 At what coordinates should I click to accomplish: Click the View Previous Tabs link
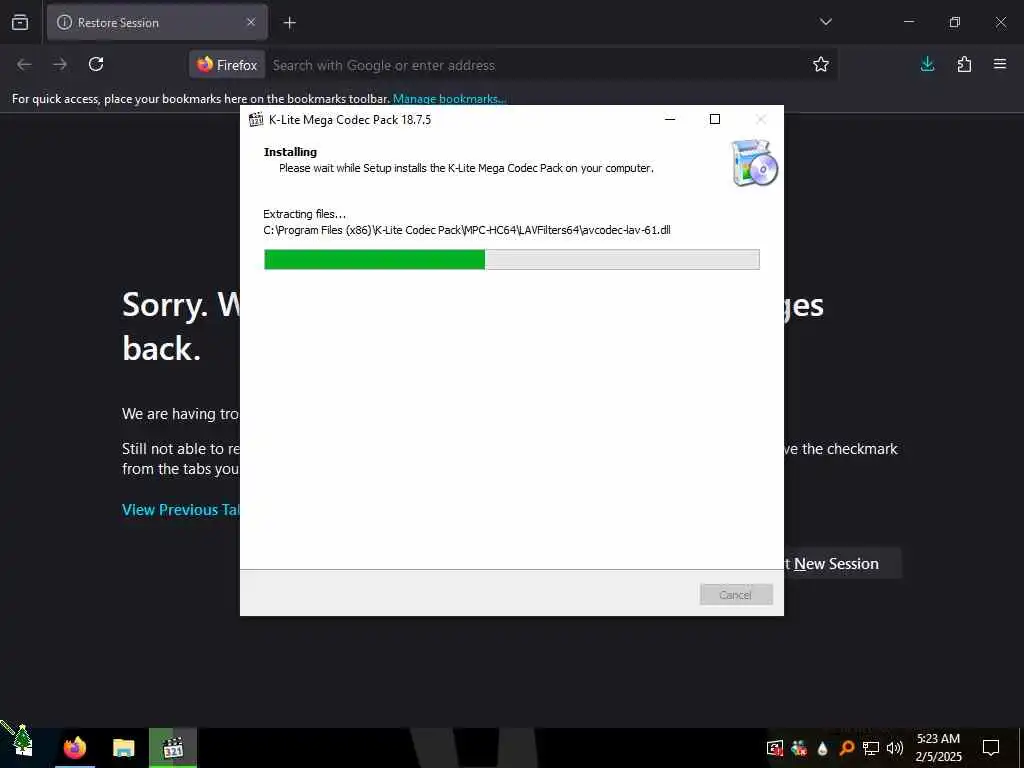181,509
